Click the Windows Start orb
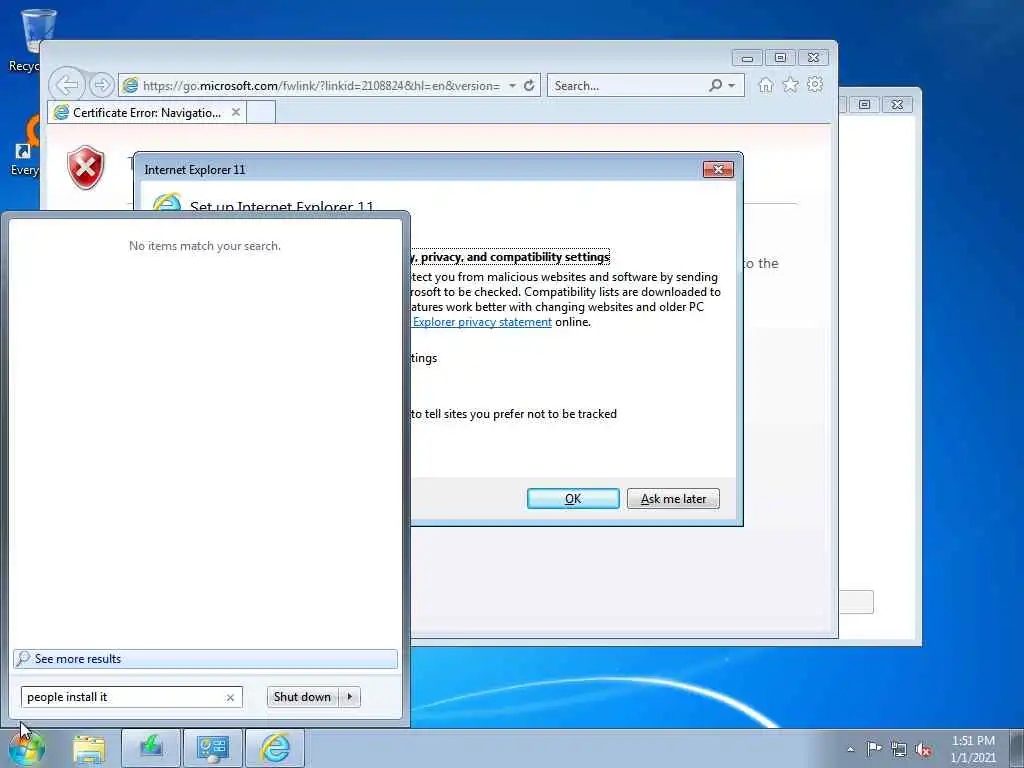The image size is (1024, 768). pyautogui.click(x=27, y=748)
